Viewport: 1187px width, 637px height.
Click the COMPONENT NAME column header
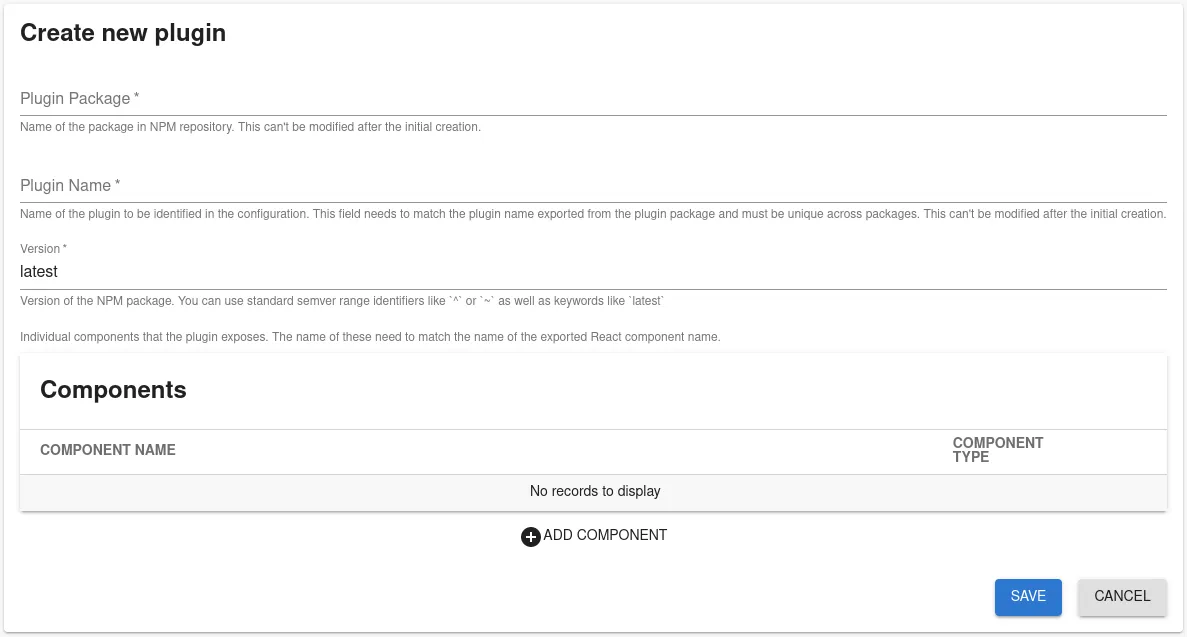tap(107, 450)
